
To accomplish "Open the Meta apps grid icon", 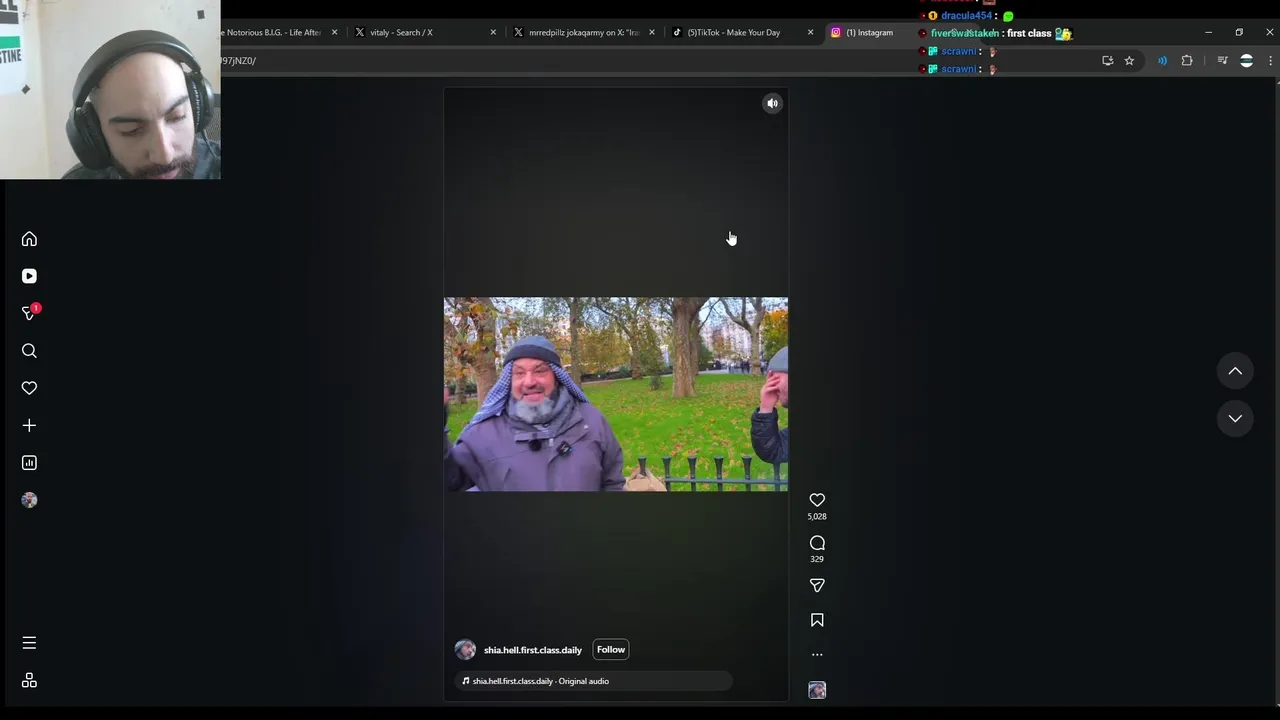I will point(29,680).
